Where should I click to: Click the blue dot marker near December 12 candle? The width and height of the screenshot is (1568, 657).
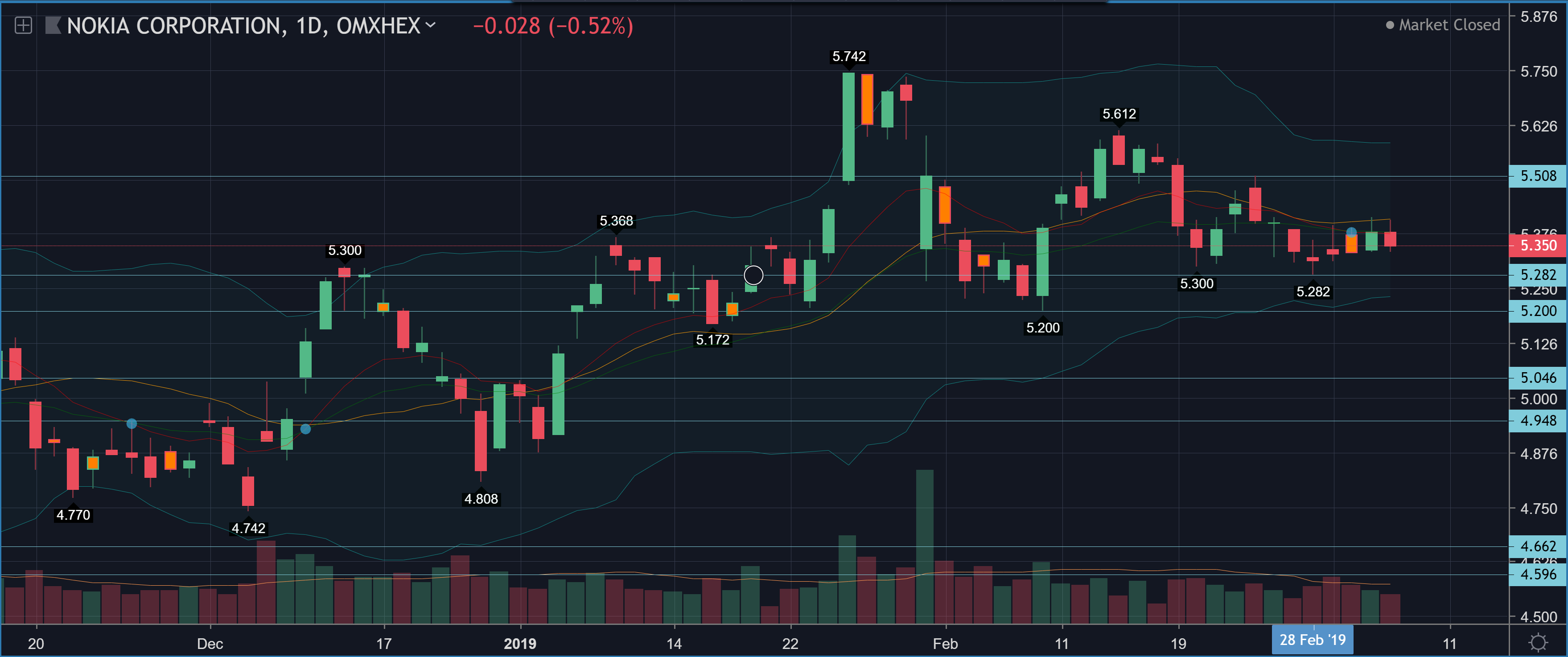pyautogui.click(x=305, y=429)
